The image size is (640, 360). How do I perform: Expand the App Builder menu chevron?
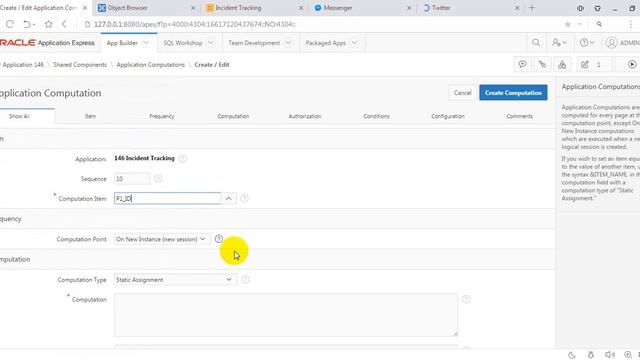(146, 42)
